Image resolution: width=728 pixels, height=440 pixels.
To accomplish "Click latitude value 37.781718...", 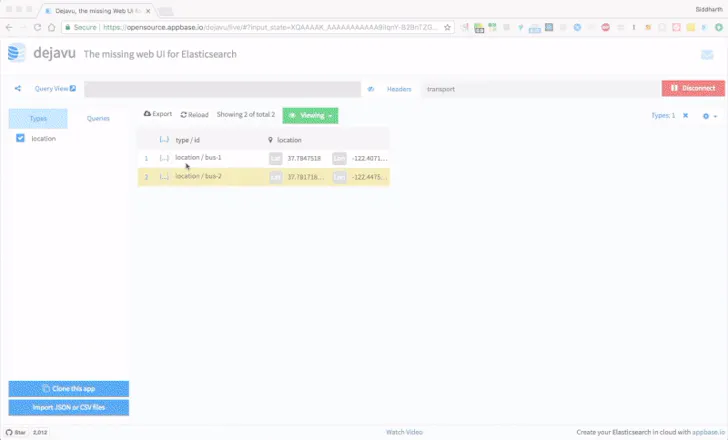I will pos(305,177).
